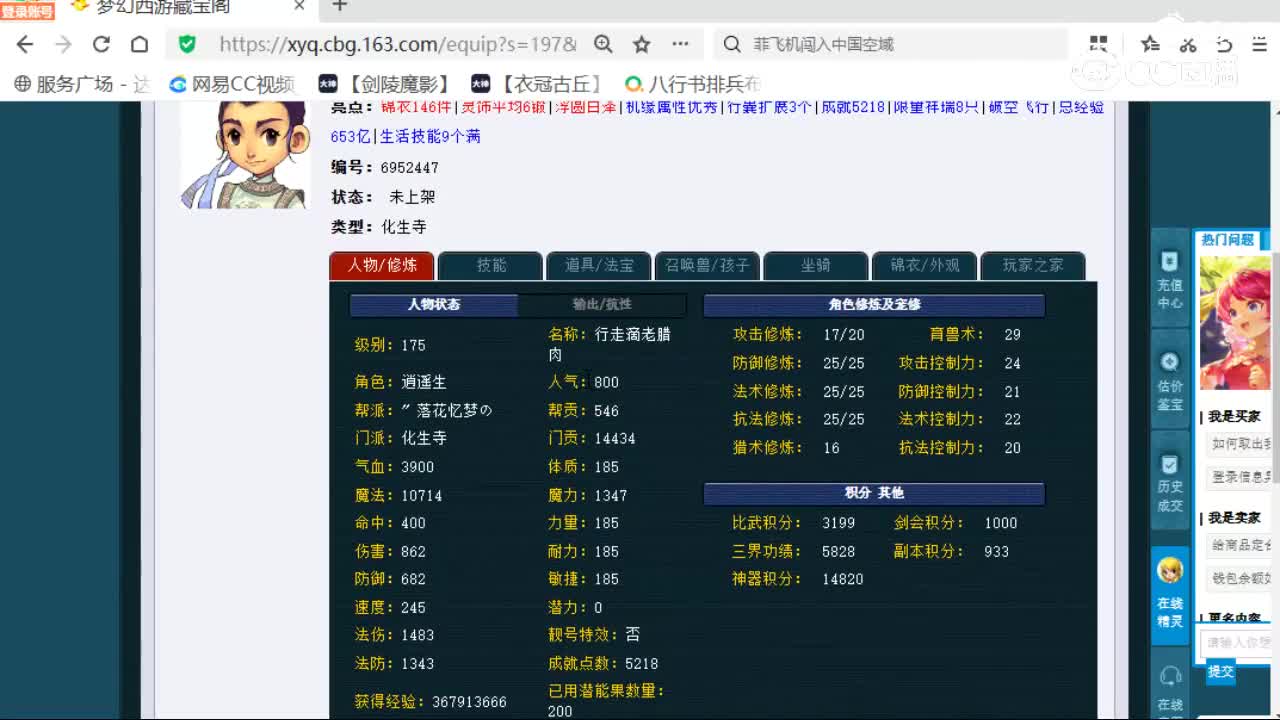This screenshot has width=1280, height=720.
Task: Click the address bar URL field
Action: (x=398, y=44)
